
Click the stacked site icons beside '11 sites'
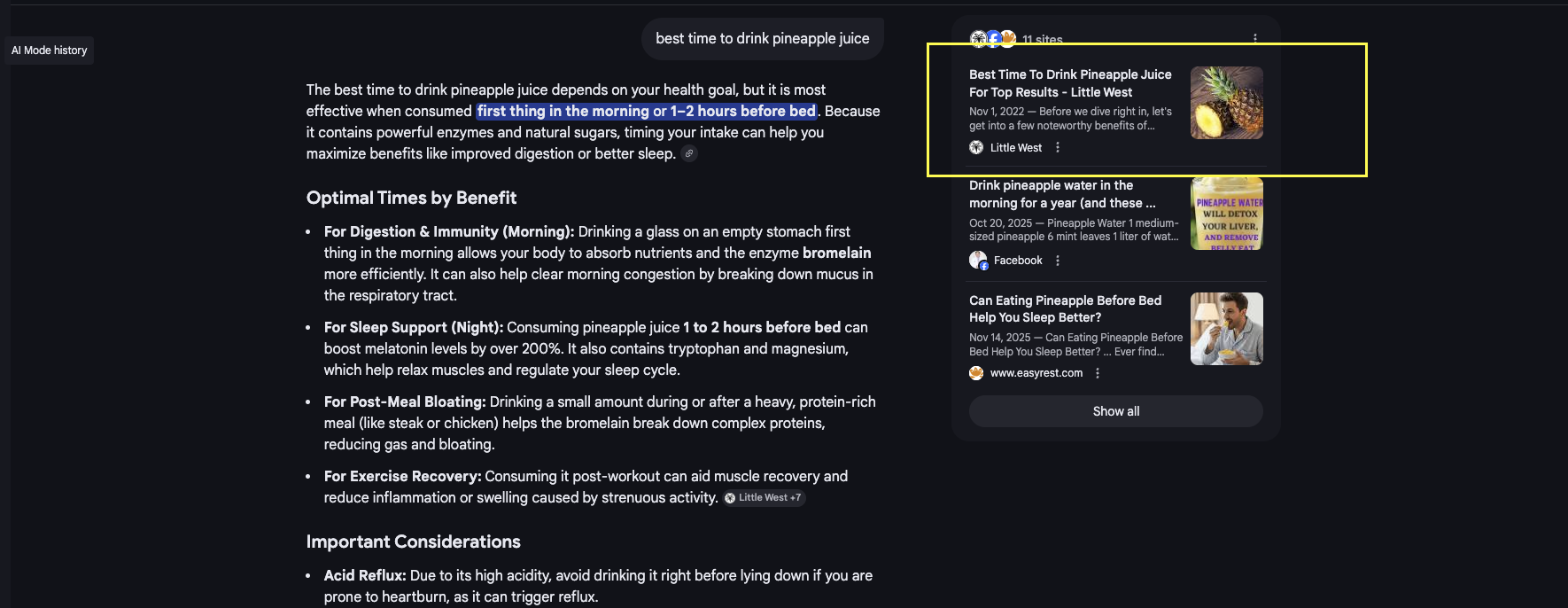pos(992,38)
